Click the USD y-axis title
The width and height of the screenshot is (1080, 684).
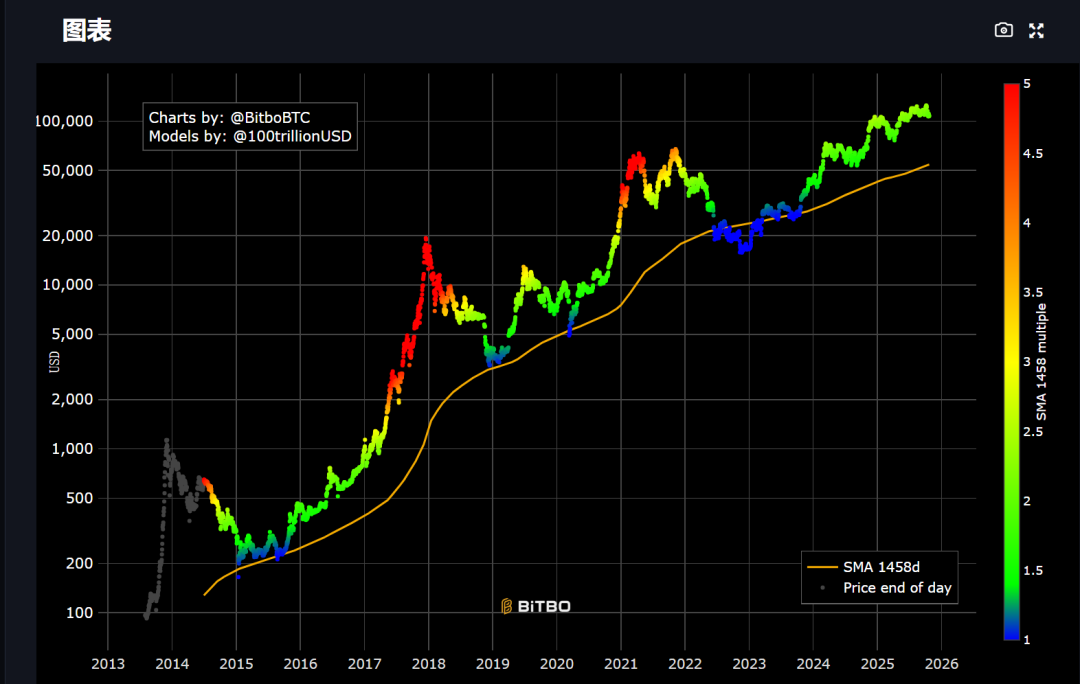pos(54,358)
